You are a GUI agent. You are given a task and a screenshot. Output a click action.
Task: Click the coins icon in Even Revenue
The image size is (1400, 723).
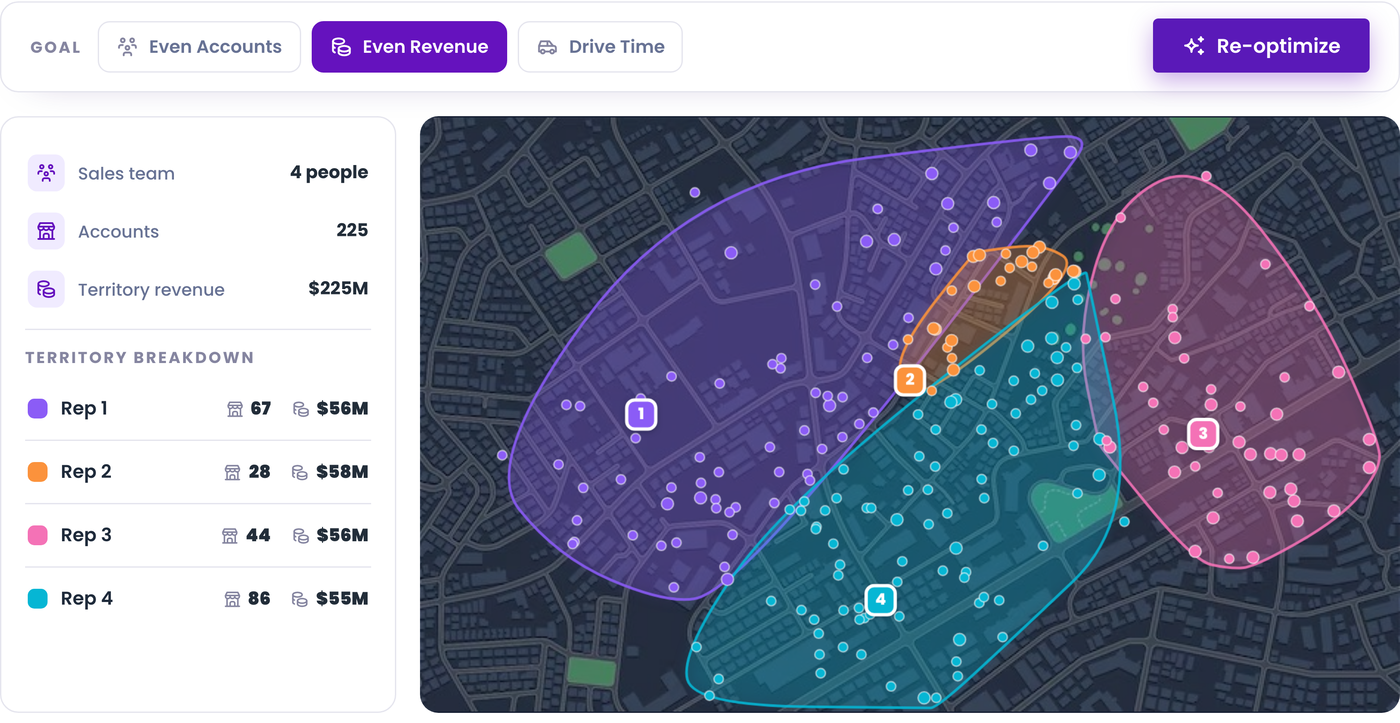point(341,47)
